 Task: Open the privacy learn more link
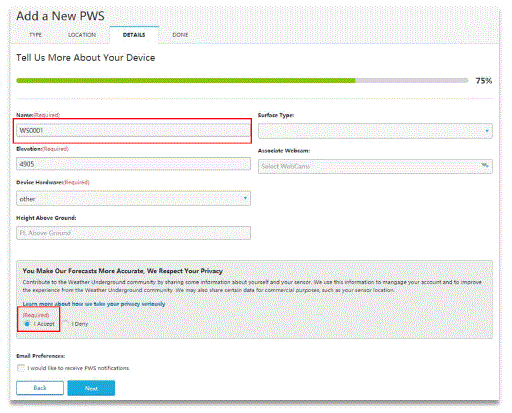pos(94,304)
